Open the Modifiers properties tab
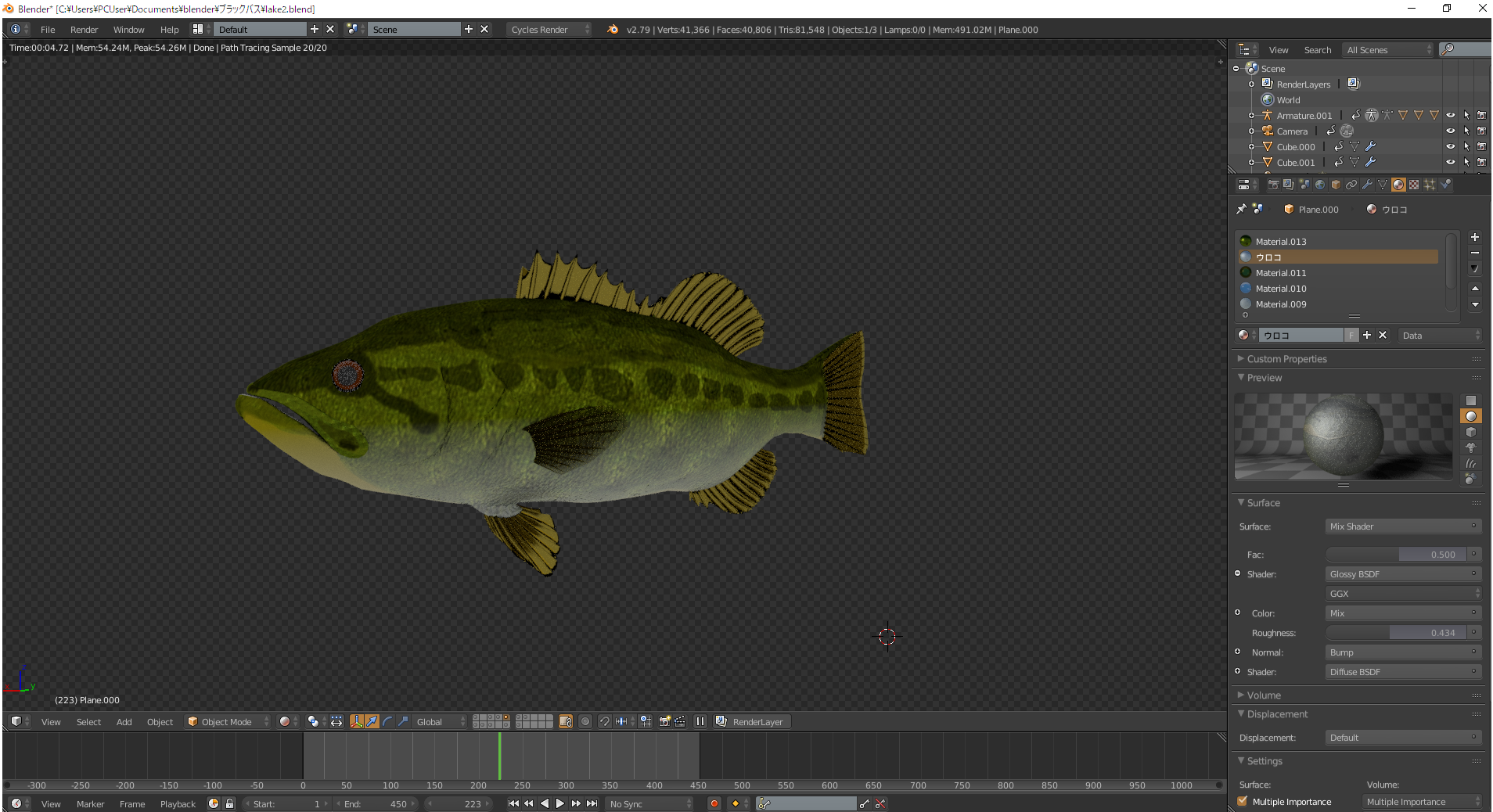This screenshot has height=812, width=1493. (1367, 185)
